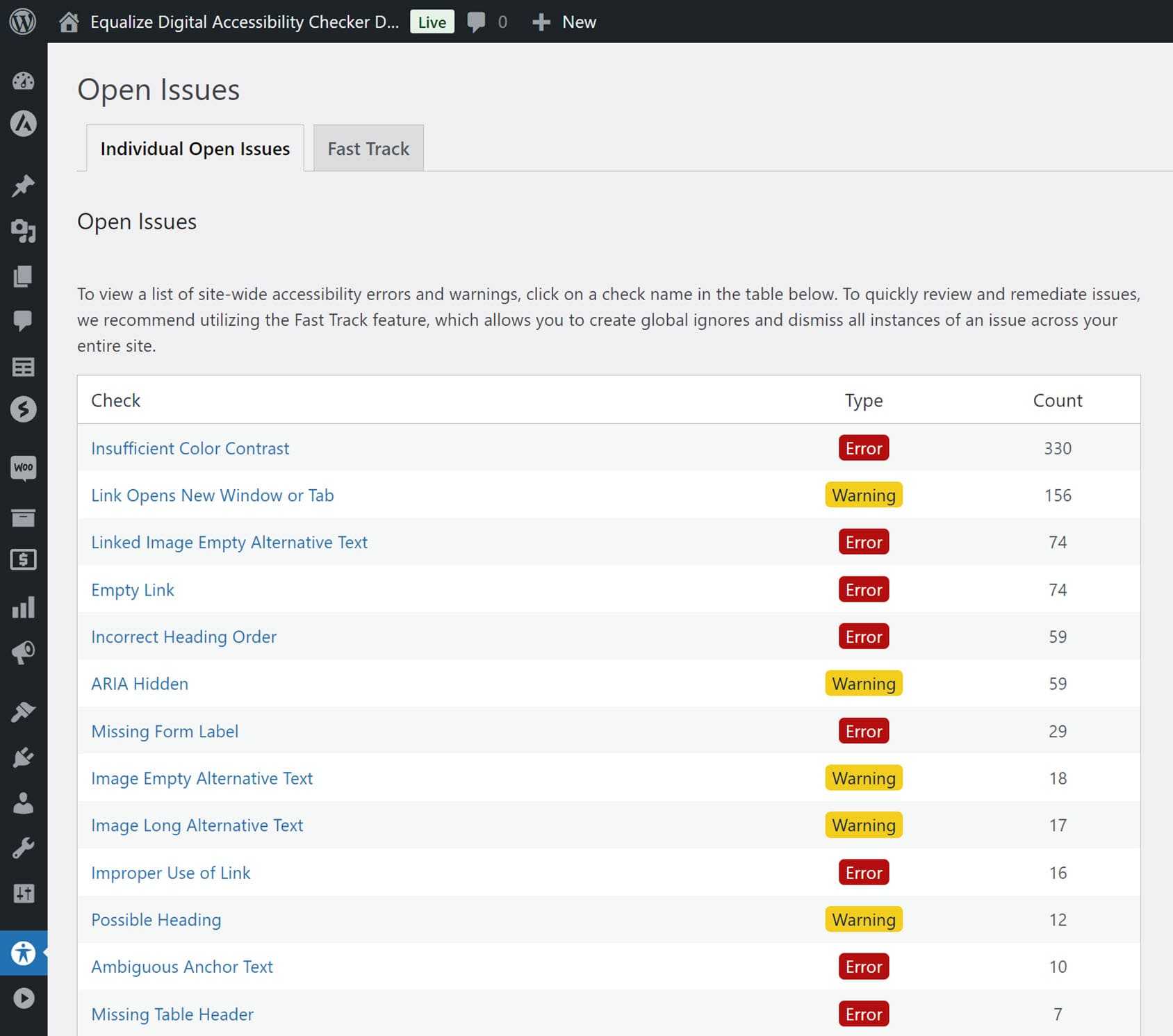Open Link Opens New Window or Tab check
1173x1036 pixels.
point(213,495)
